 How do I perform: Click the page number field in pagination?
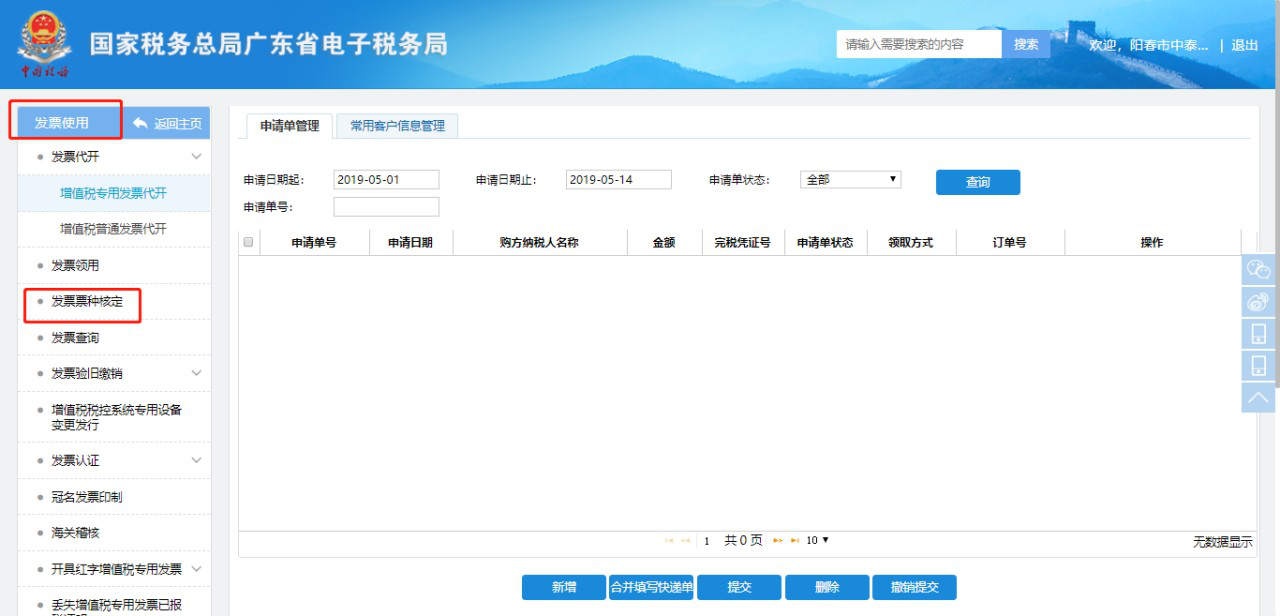[x=707, y=541]
